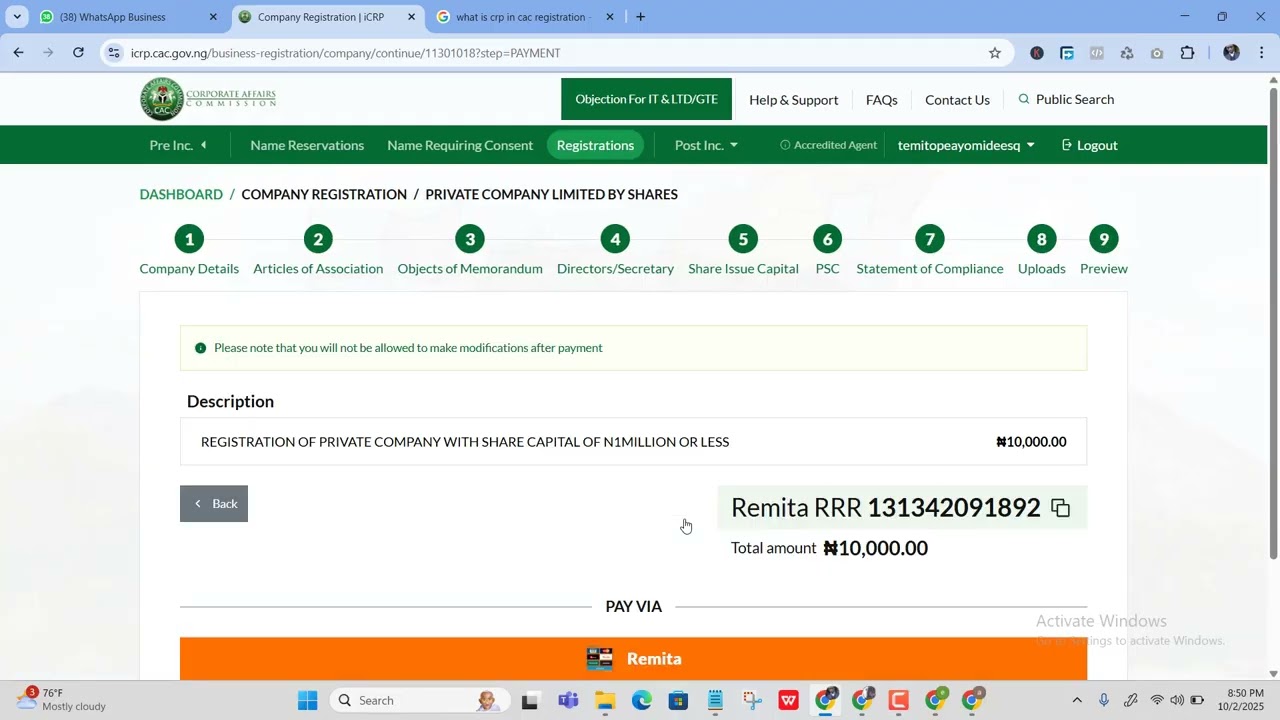Open Name Reservations menu
The width and height of the screenshot is (1280, 720).
click(307, 145)
